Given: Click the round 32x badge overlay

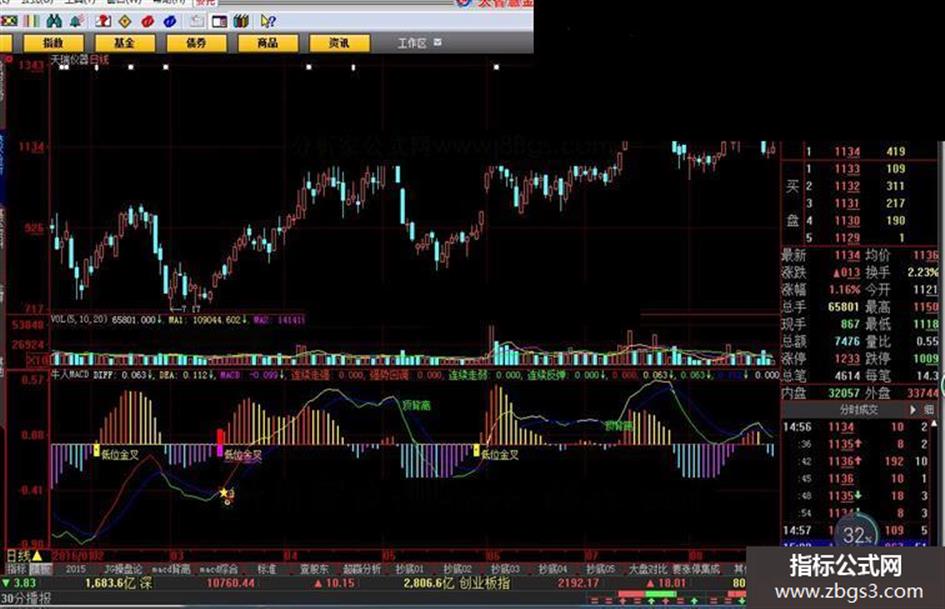Looking at the screenshot, I should click(x=857, y=534).
